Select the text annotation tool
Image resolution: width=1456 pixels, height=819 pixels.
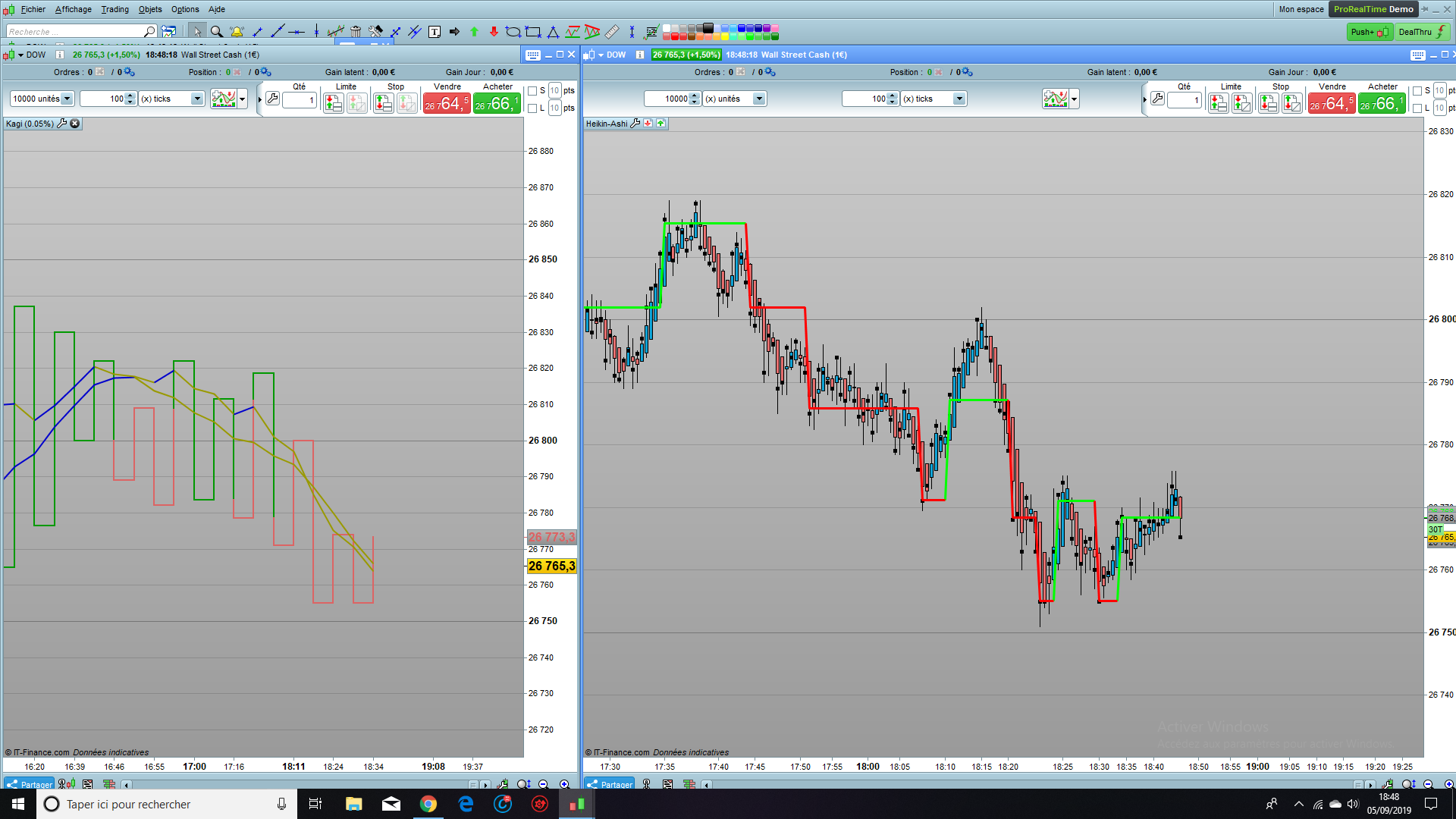435,32
